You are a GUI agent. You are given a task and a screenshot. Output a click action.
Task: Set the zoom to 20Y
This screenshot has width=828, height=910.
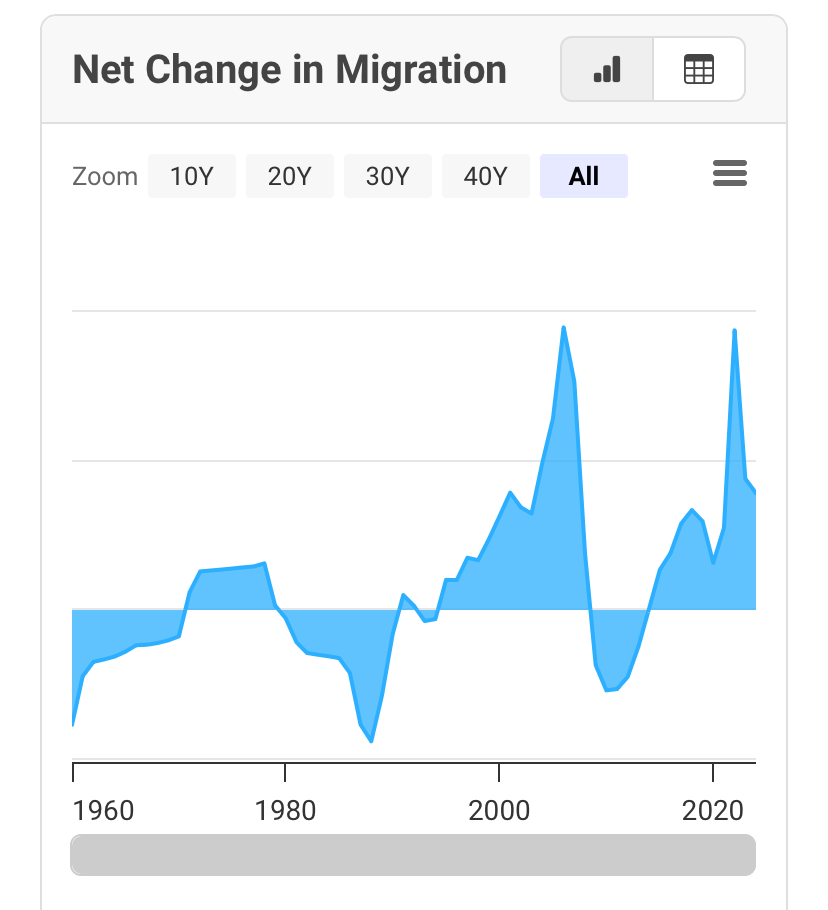[290, 176]
